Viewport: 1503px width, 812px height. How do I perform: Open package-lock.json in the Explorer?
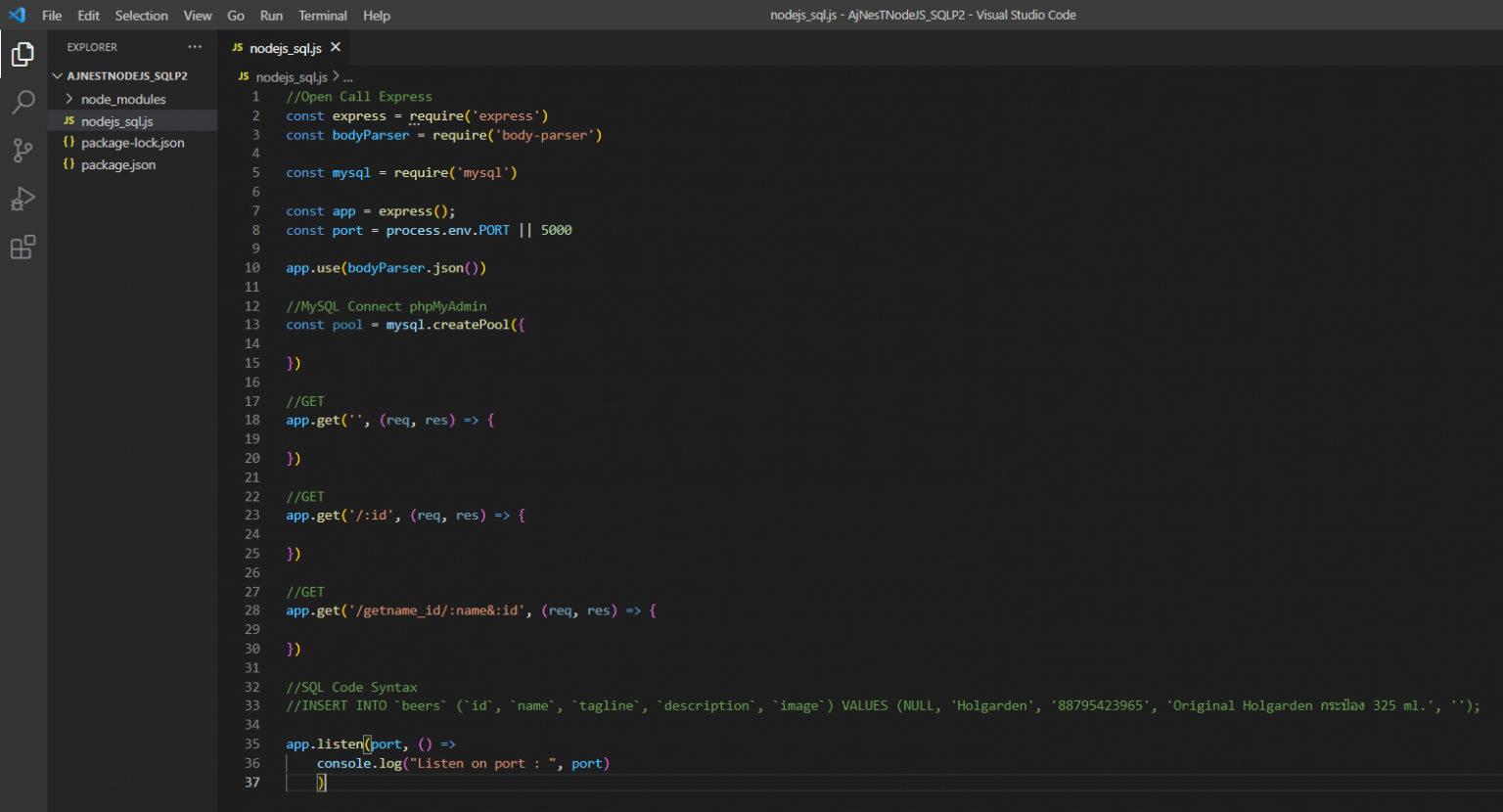pyautogui.click(x=132, y=143)
